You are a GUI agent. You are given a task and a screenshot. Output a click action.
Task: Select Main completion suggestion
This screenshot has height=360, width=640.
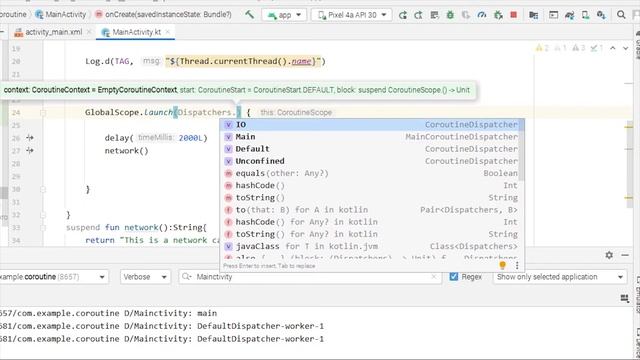click(x=371, y=137)
